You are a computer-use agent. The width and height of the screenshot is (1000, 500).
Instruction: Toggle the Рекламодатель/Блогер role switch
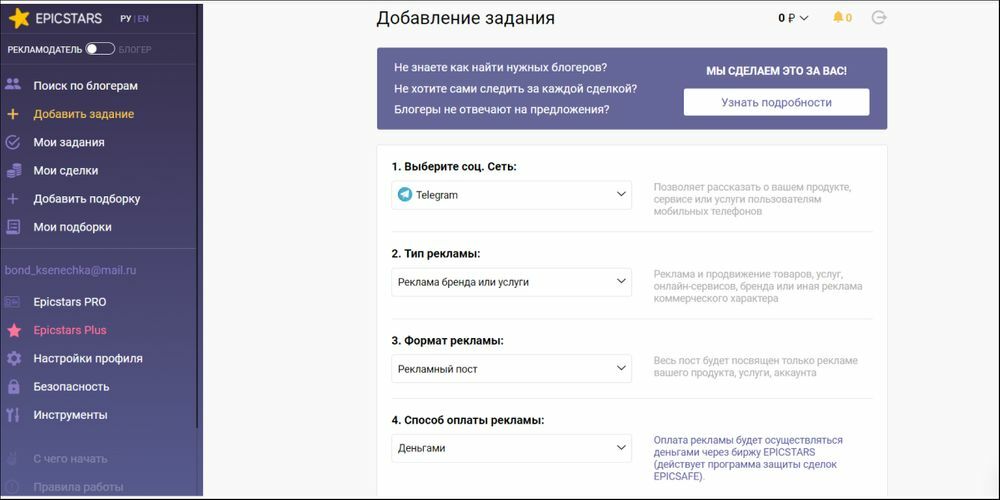point(100,49)
